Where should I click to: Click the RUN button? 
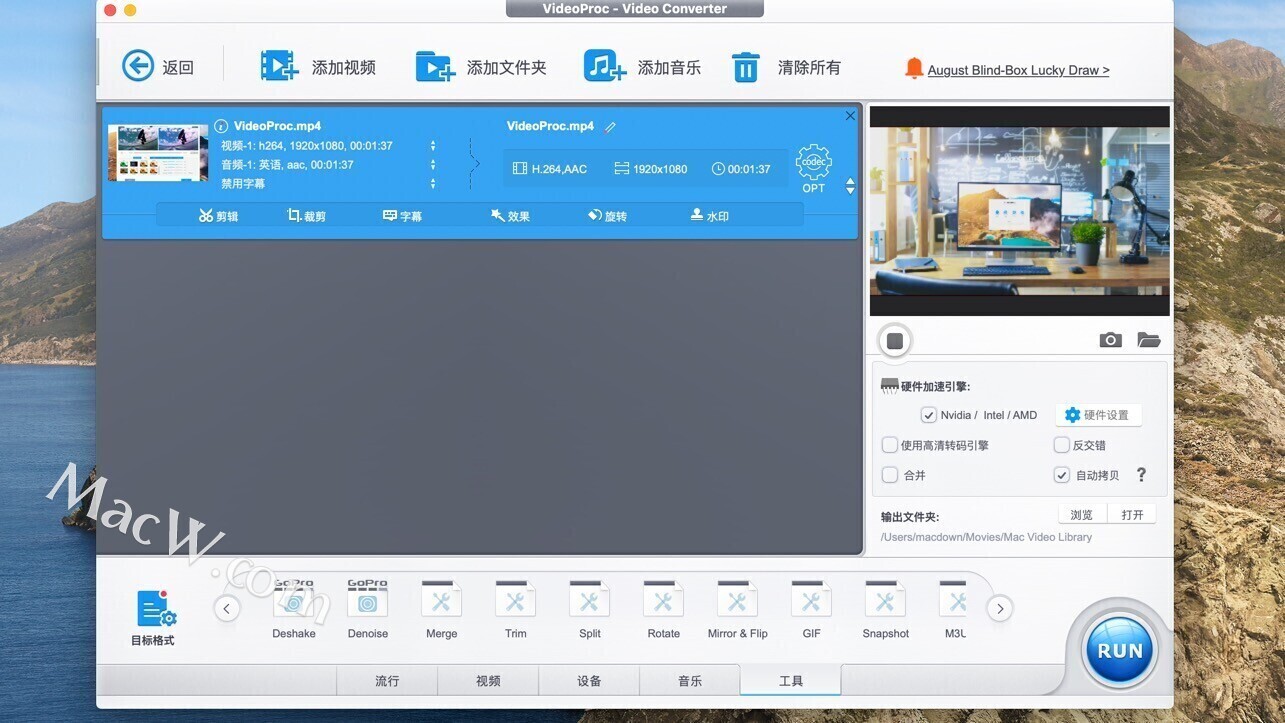[x=1119, y=650]
